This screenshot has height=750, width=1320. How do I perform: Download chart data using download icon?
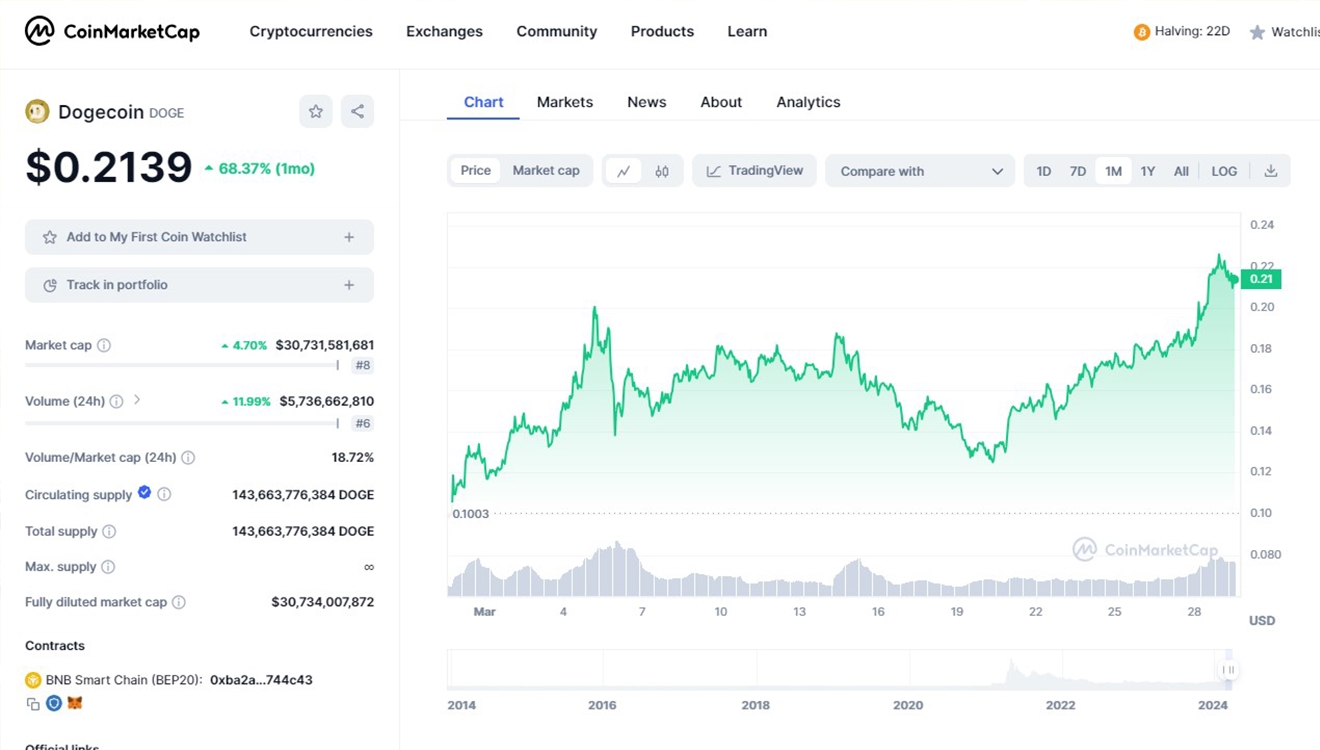(x=1270, y=171)
